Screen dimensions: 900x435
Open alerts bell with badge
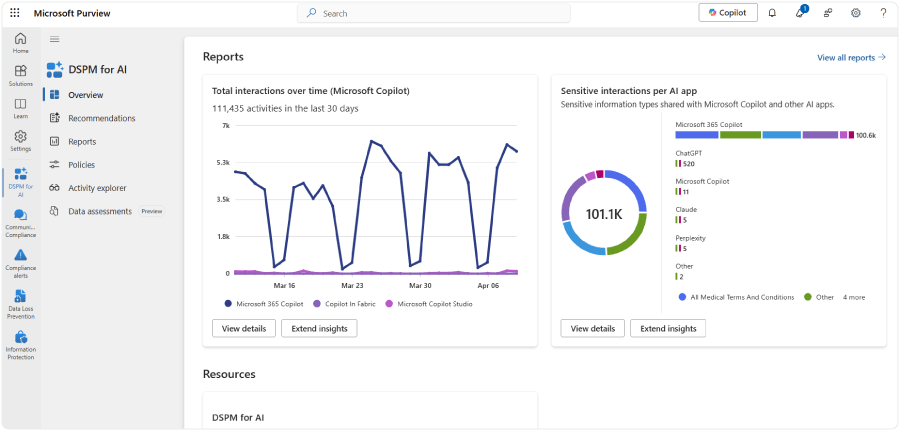click(800, 13)
